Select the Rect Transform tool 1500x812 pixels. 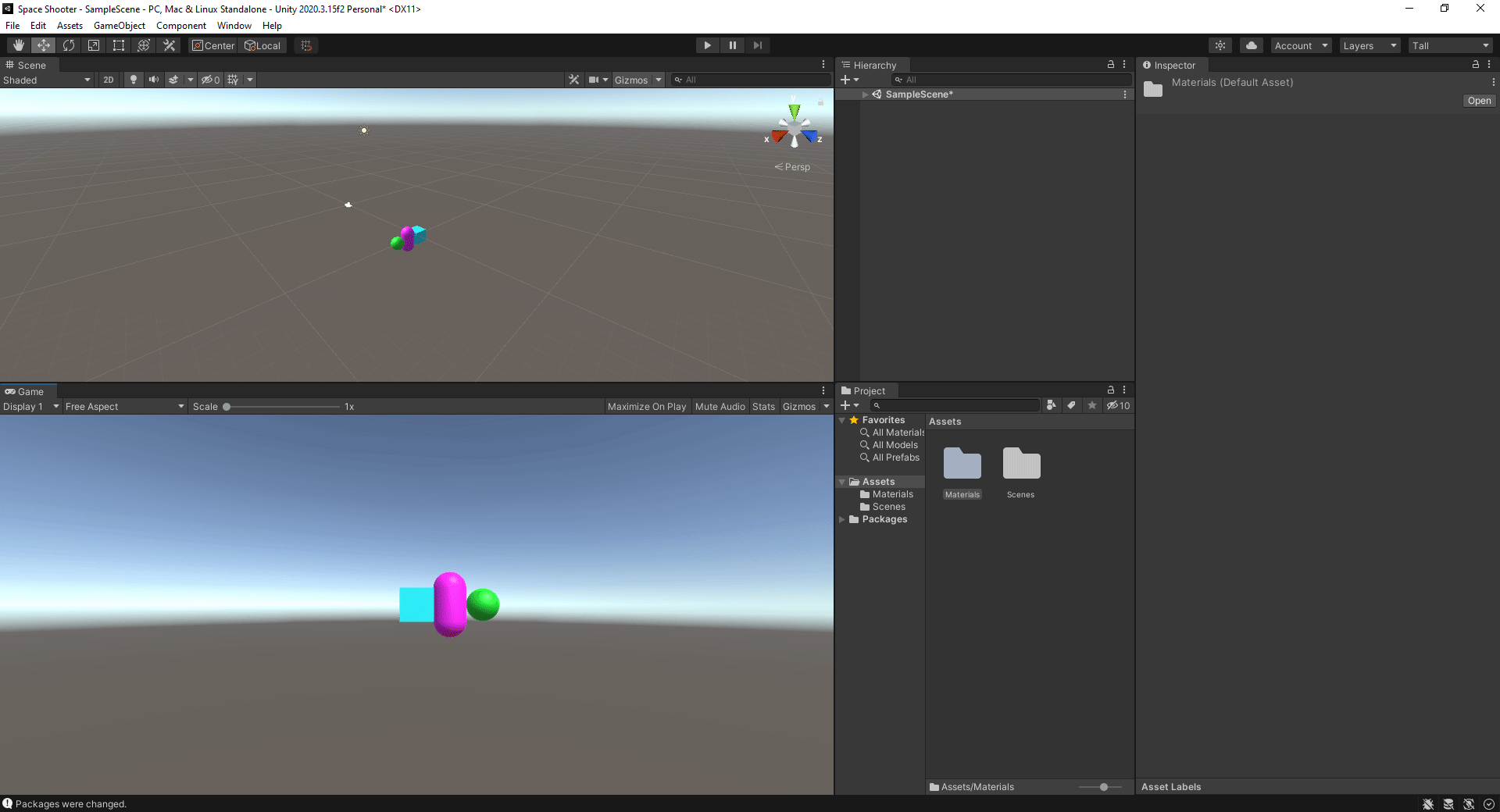coord(118,45)
